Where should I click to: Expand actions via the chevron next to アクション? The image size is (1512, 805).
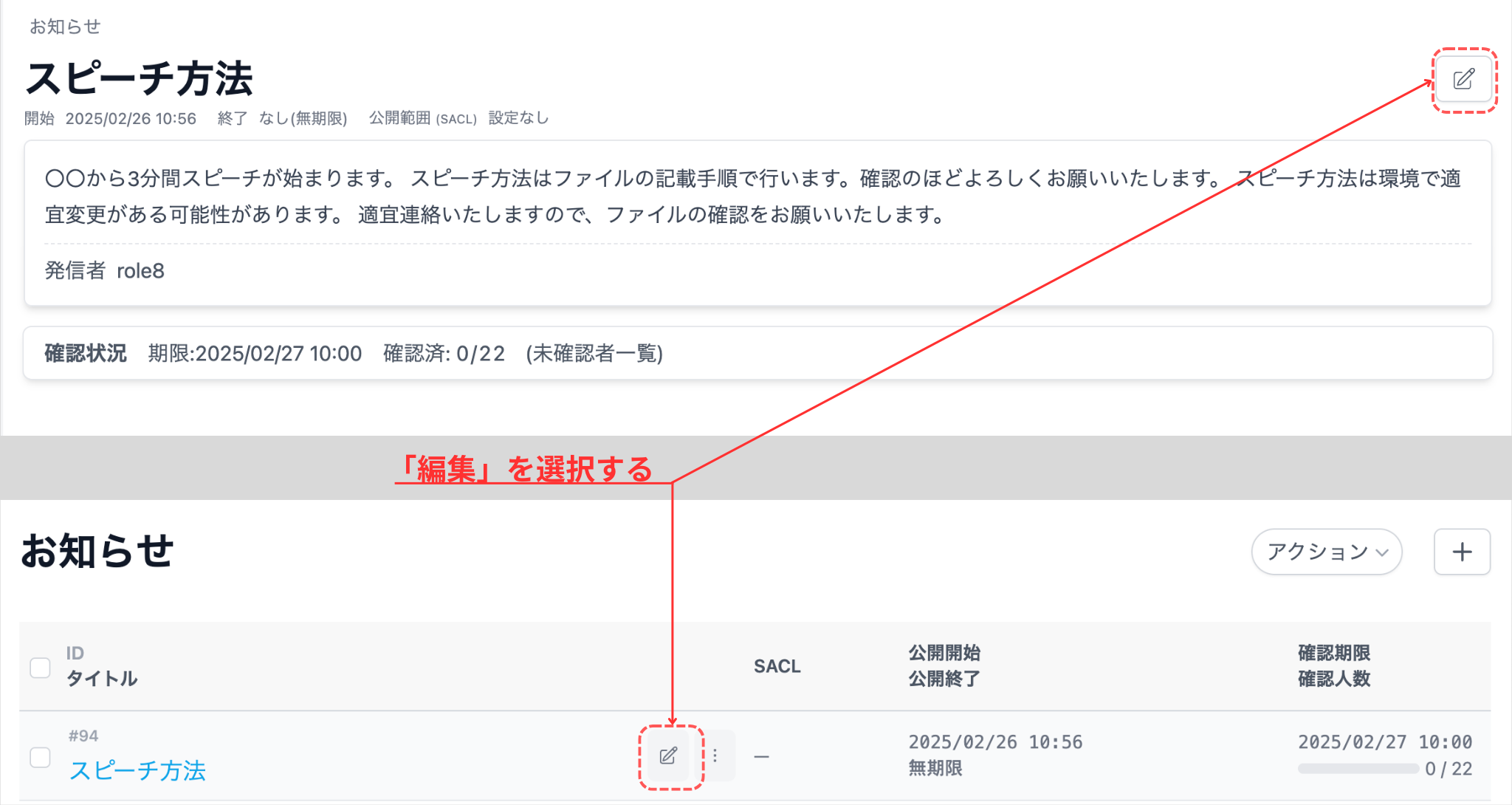pos(1382,552)
